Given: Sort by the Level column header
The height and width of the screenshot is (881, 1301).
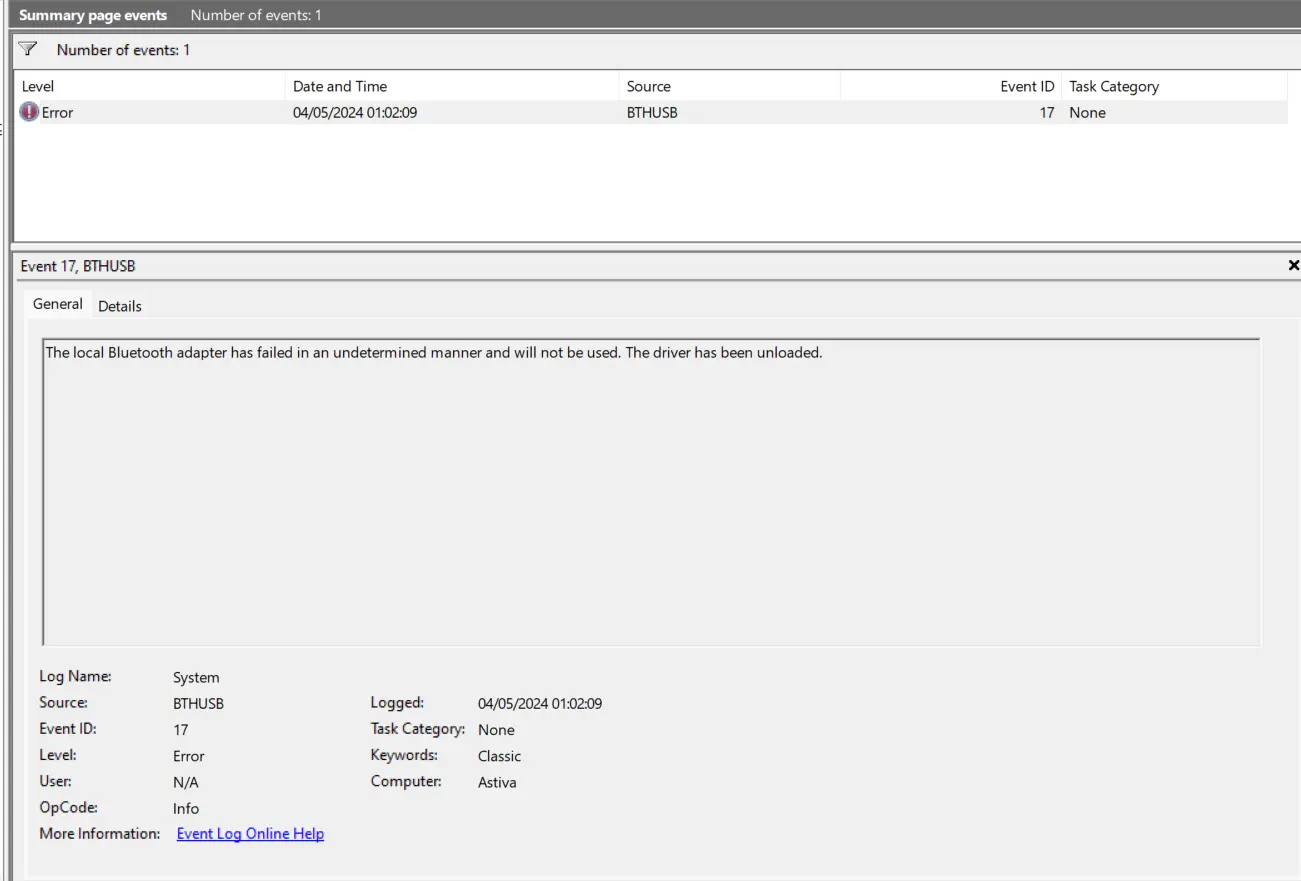Looking at the screenshot, I should 150,86.
